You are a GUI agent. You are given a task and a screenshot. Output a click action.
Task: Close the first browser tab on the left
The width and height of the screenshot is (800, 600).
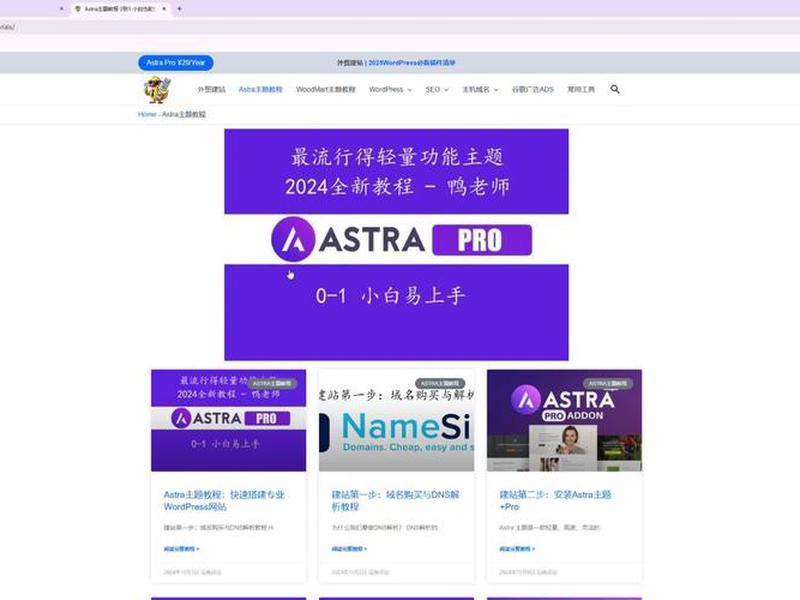tap(62, 9)
